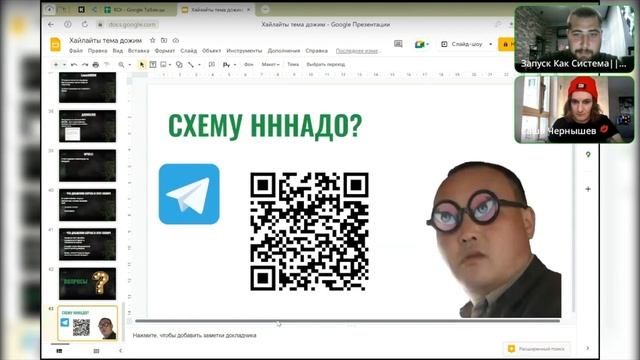The height and width of the screenshot is (360, 640).
Task: Open the comment history icon
Action: coord(398,44)
